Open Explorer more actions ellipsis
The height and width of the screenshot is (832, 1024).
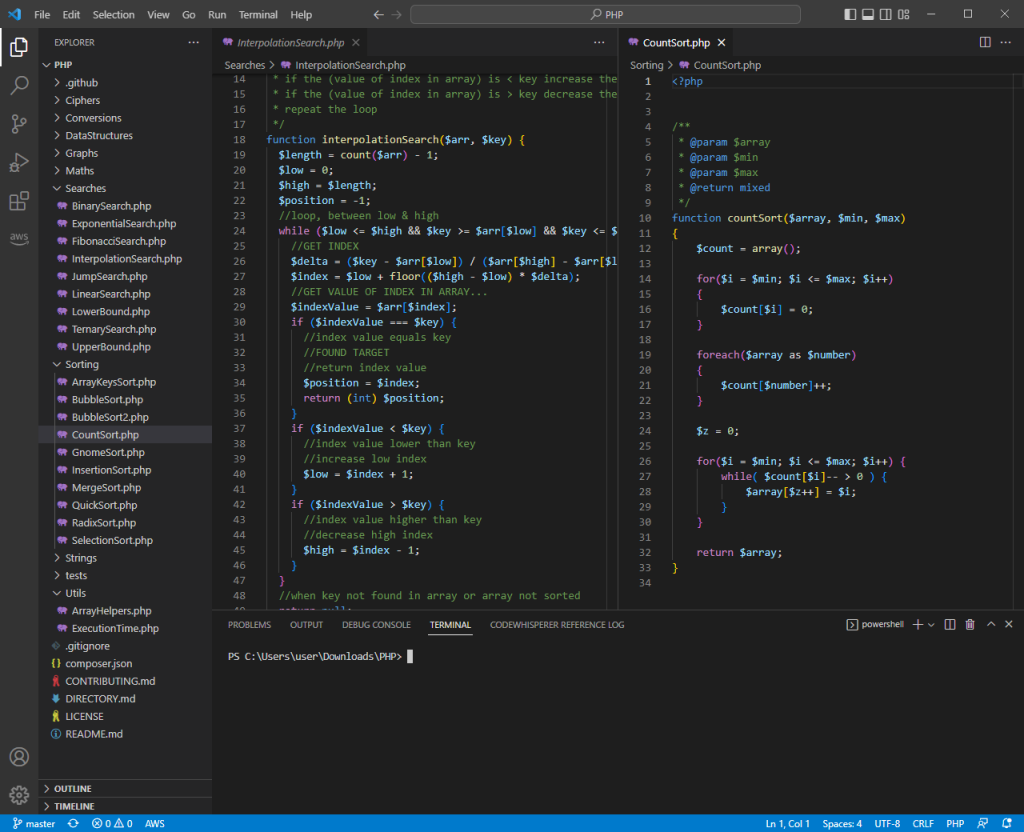coord(193,42)
